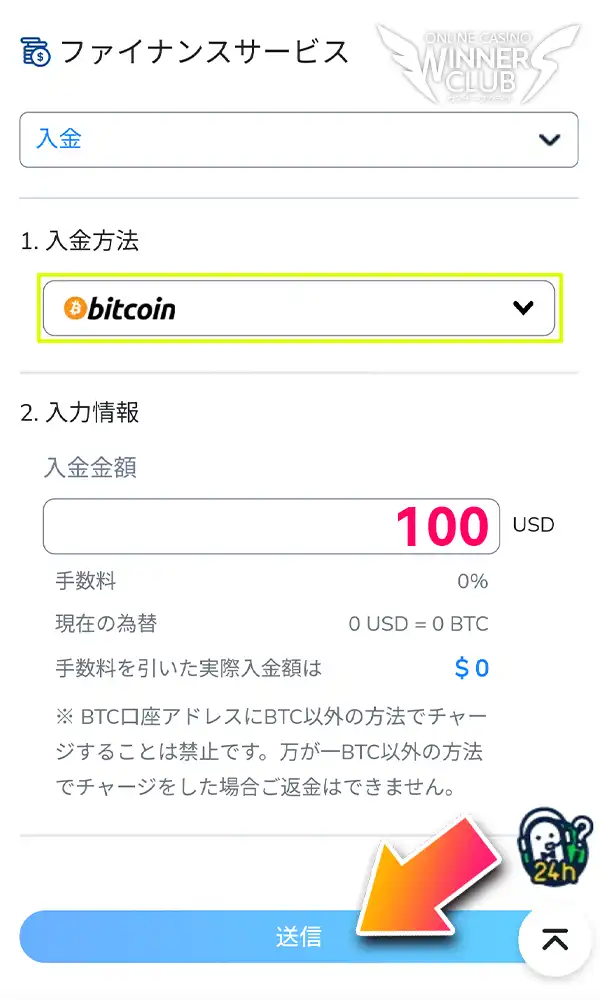600x1000 pixels.
Task: Click the chevron inside the 入金 selector
Action: [x=549, y=140]
